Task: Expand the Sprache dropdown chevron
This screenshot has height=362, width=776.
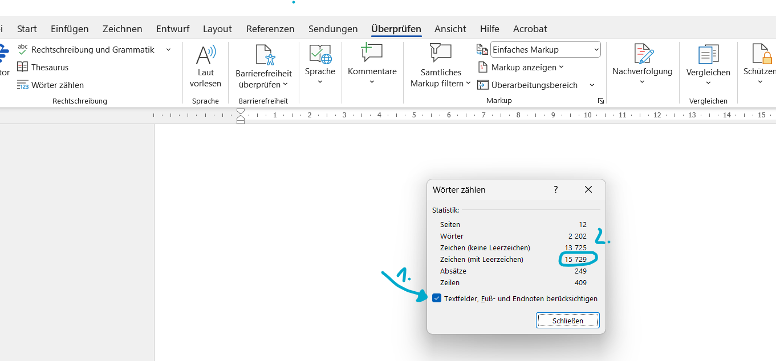Action: (320, 82)
